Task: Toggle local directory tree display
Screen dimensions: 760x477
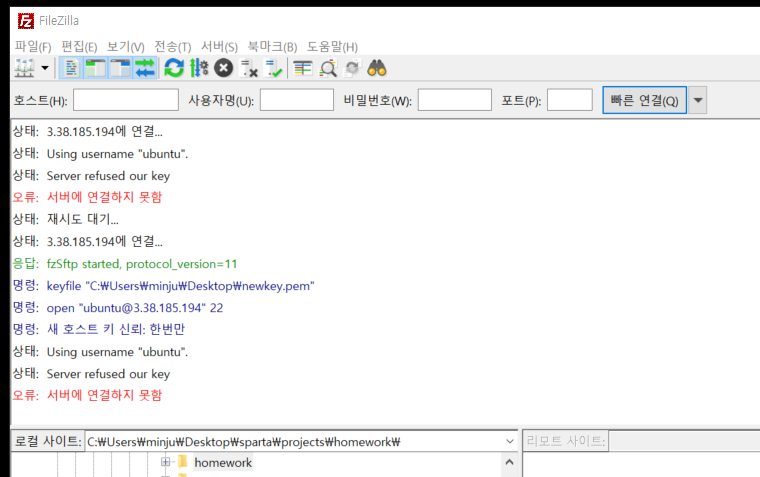Action: point(95,68)
